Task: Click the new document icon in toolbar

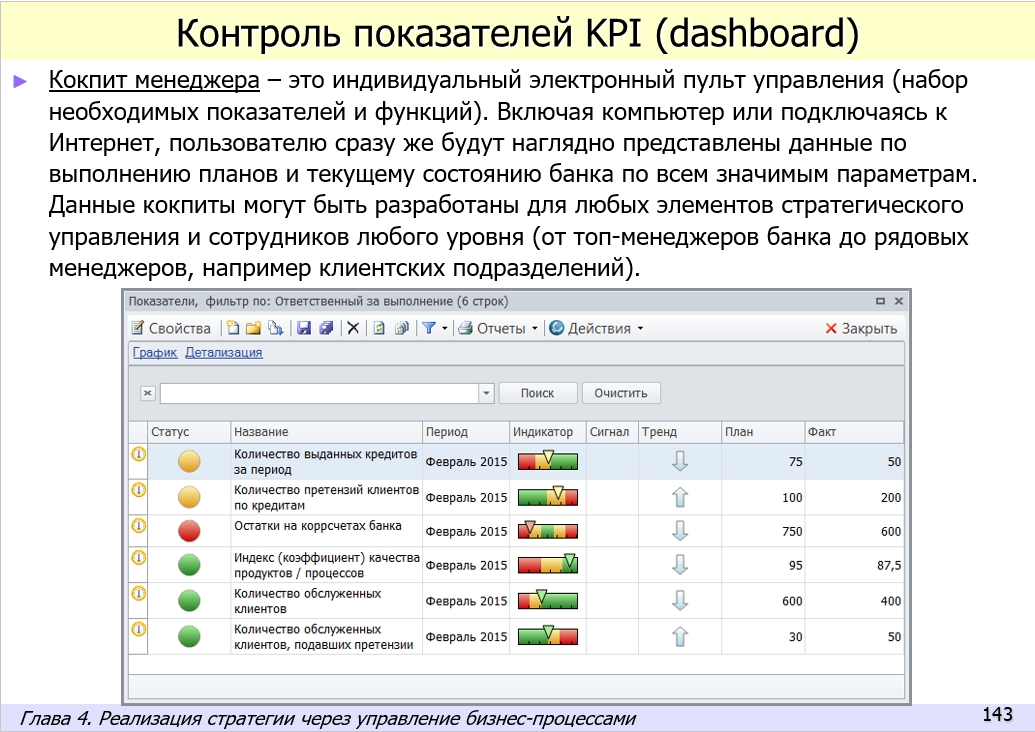Action: coord(233,328)
